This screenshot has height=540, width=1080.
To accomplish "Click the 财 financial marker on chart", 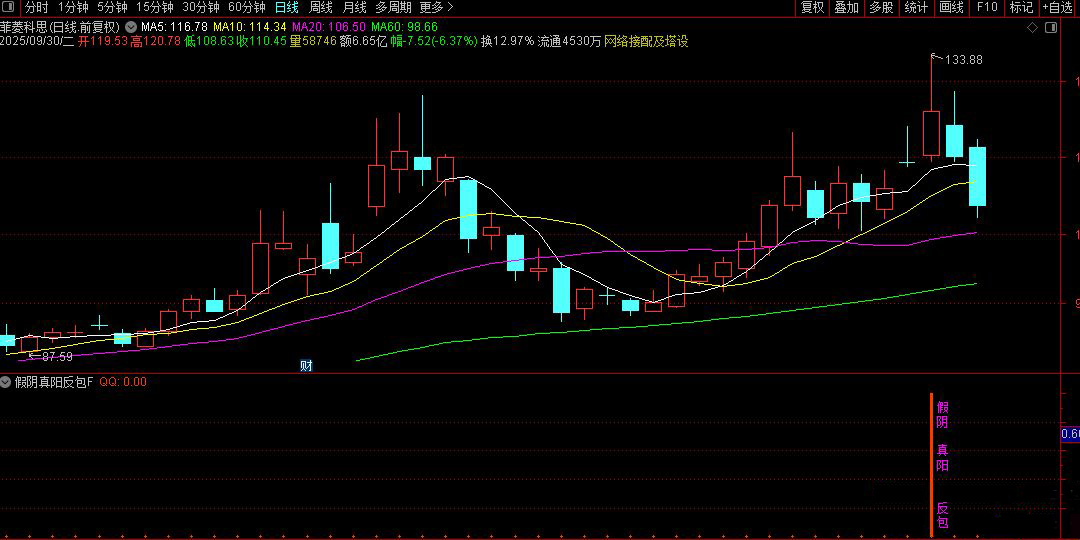I will 307,366.
